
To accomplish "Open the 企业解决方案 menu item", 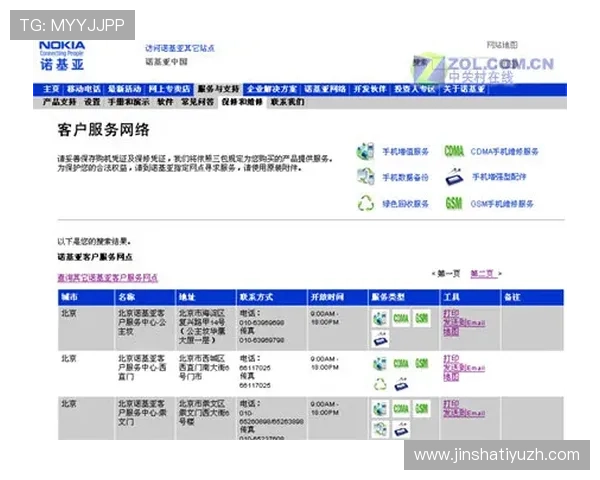I will pyautogui.click(x=272, y=89).
